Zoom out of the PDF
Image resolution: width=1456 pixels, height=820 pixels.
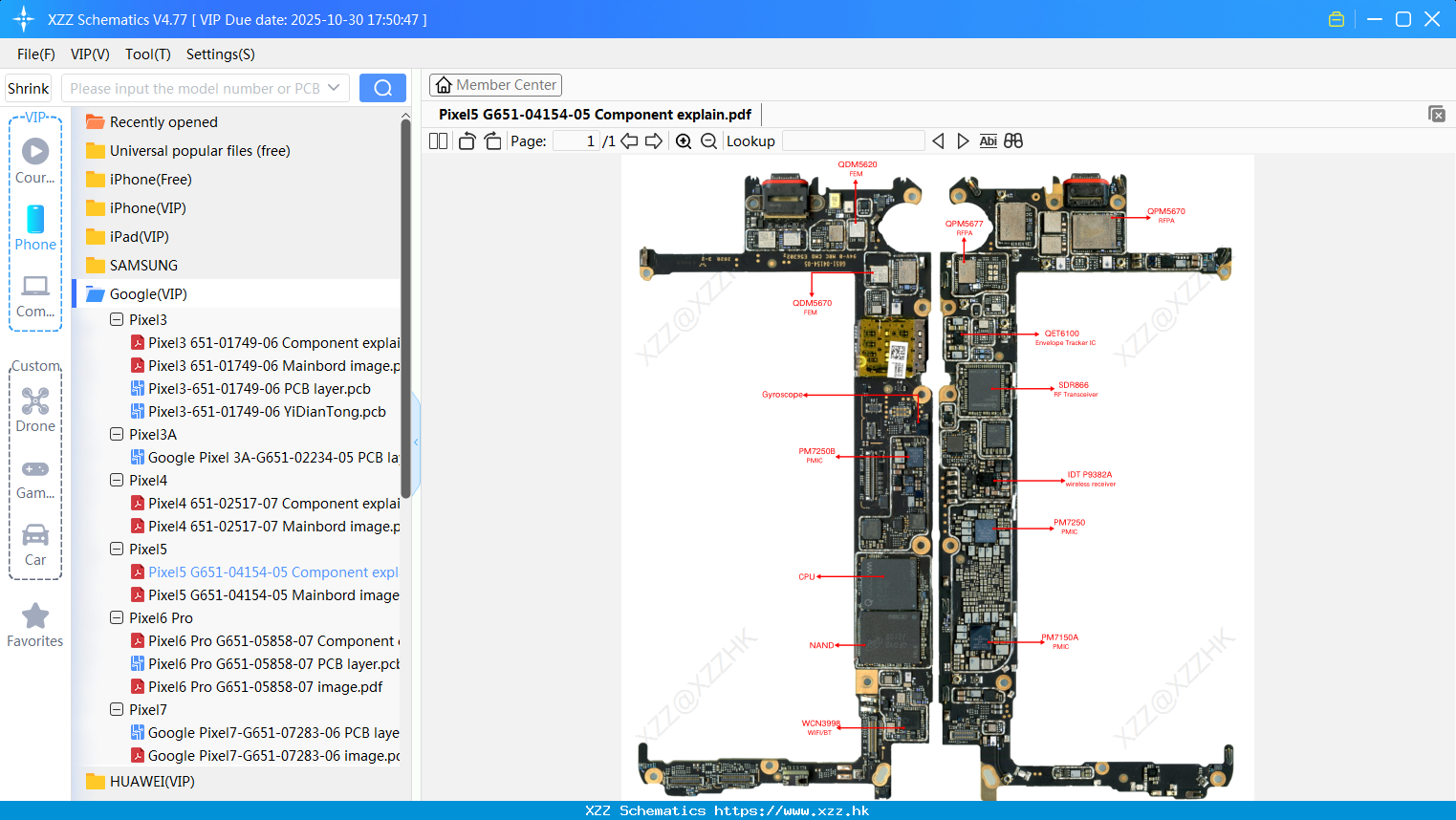coord(708,140)
